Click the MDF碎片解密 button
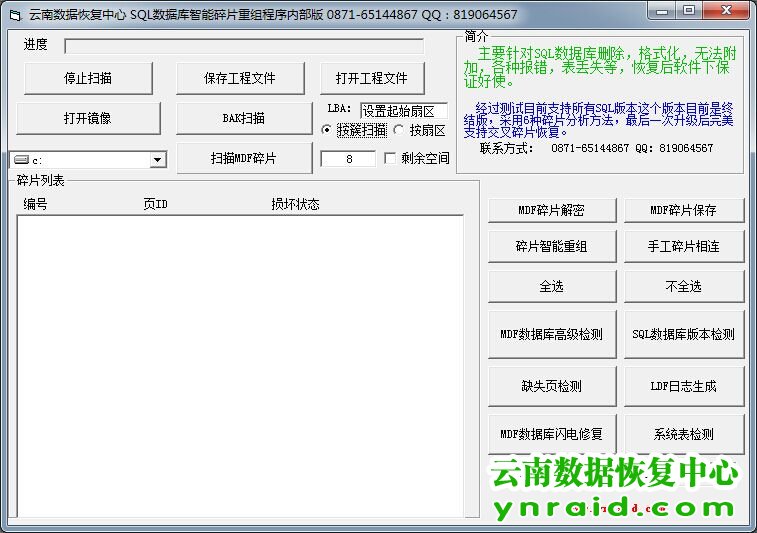The width and height of the screenshot is (757, 533). tap(551, 210)
